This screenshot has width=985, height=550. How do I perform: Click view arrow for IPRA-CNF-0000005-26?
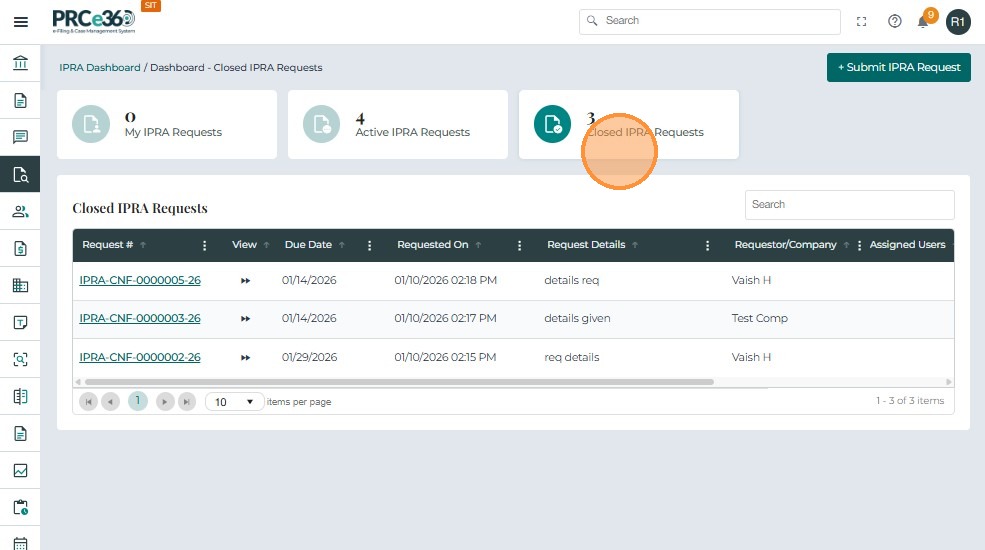click(245, 281)
